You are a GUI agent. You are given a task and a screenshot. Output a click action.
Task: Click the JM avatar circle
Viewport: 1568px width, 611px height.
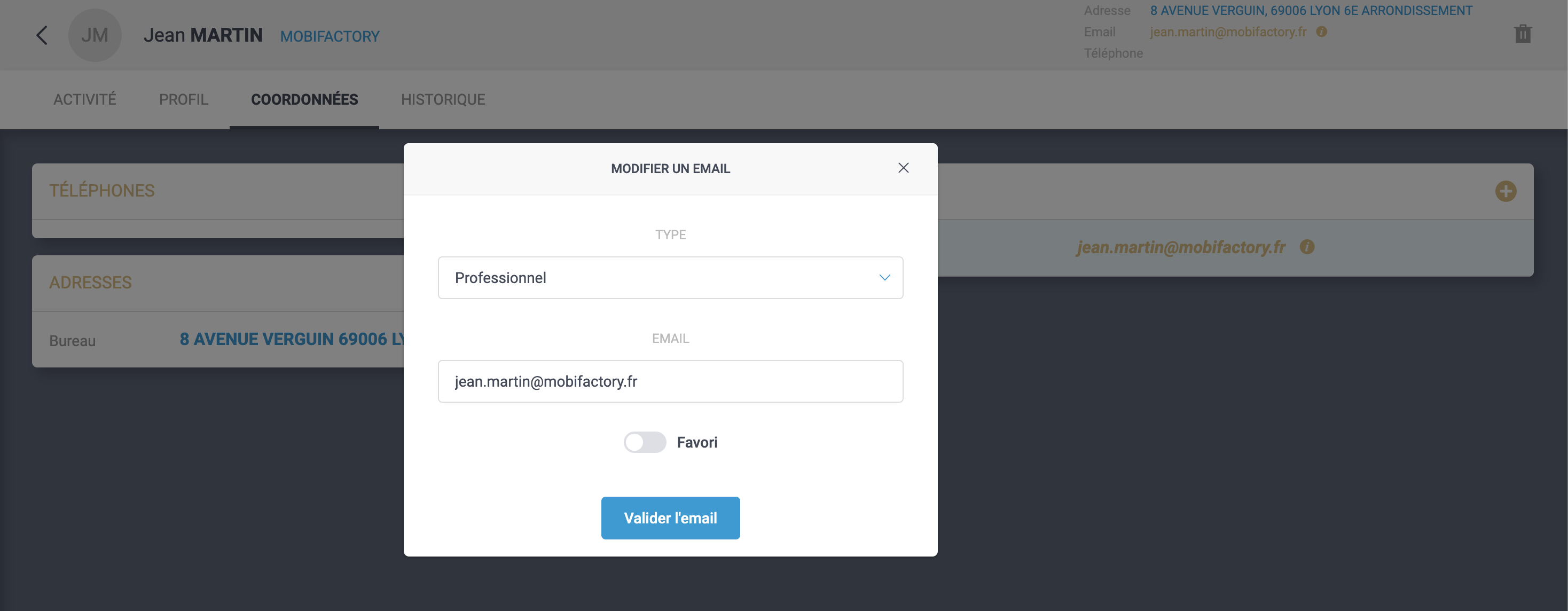click(x=95, y=35)
